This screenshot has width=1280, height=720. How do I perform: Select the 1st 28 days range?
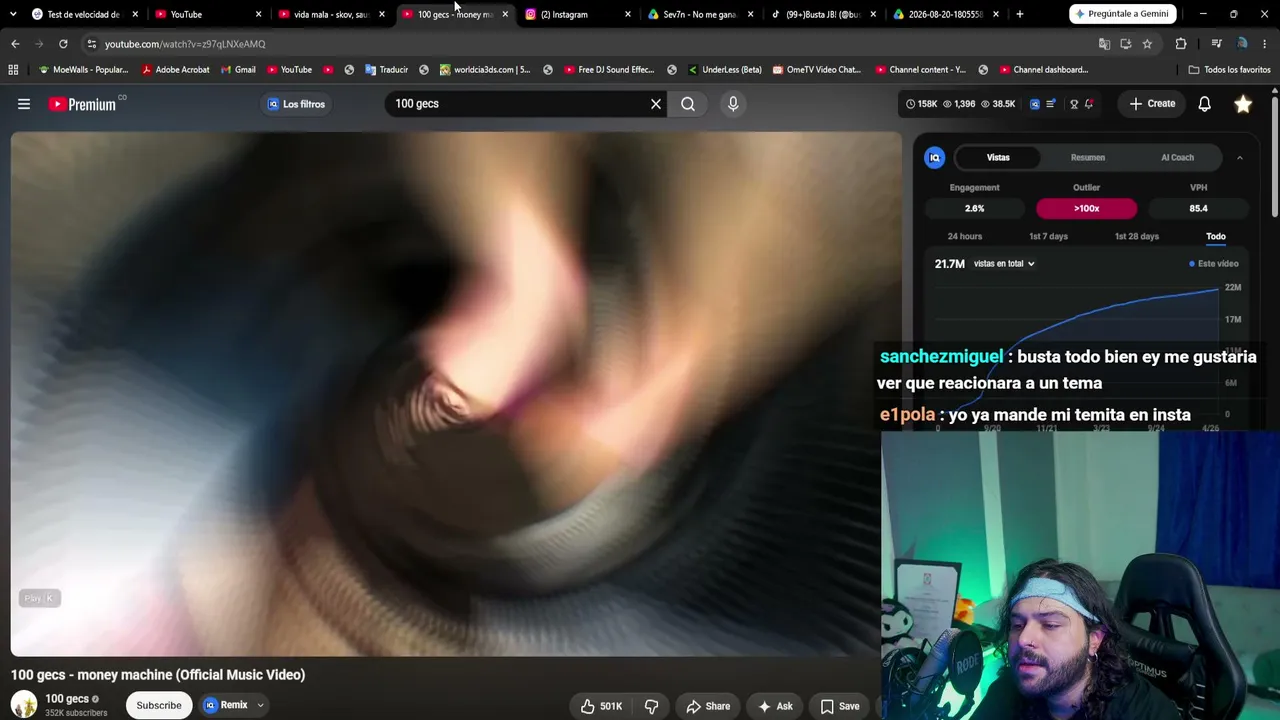1136,236
